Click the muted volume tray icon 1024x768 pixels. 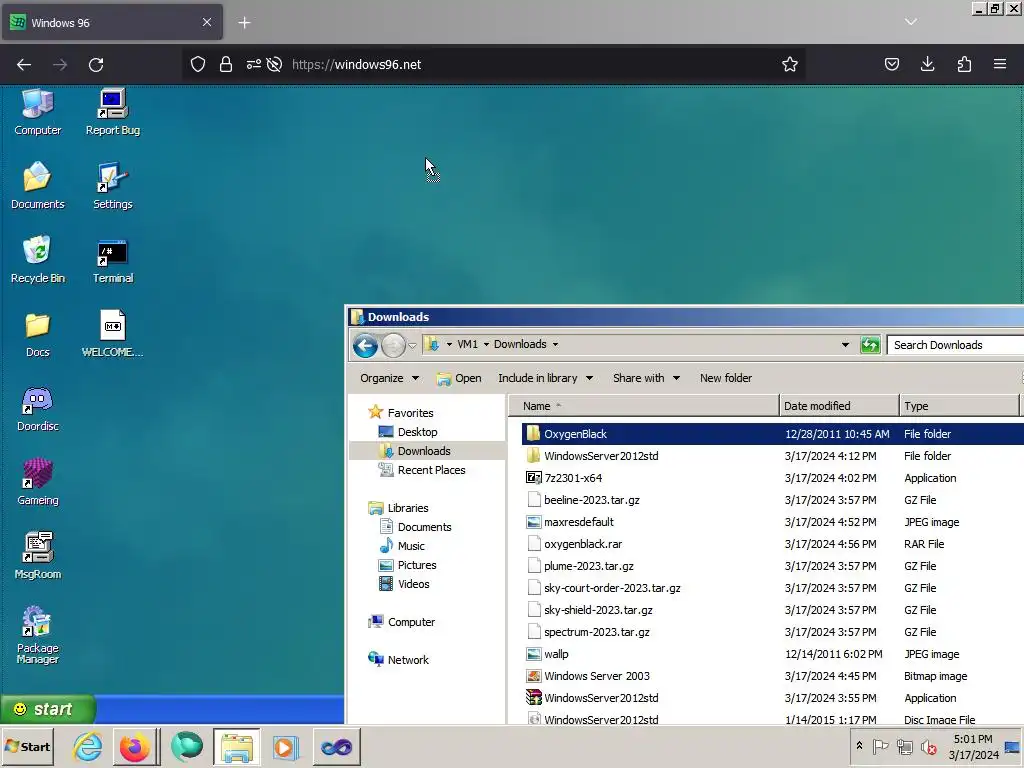point(928,746)
